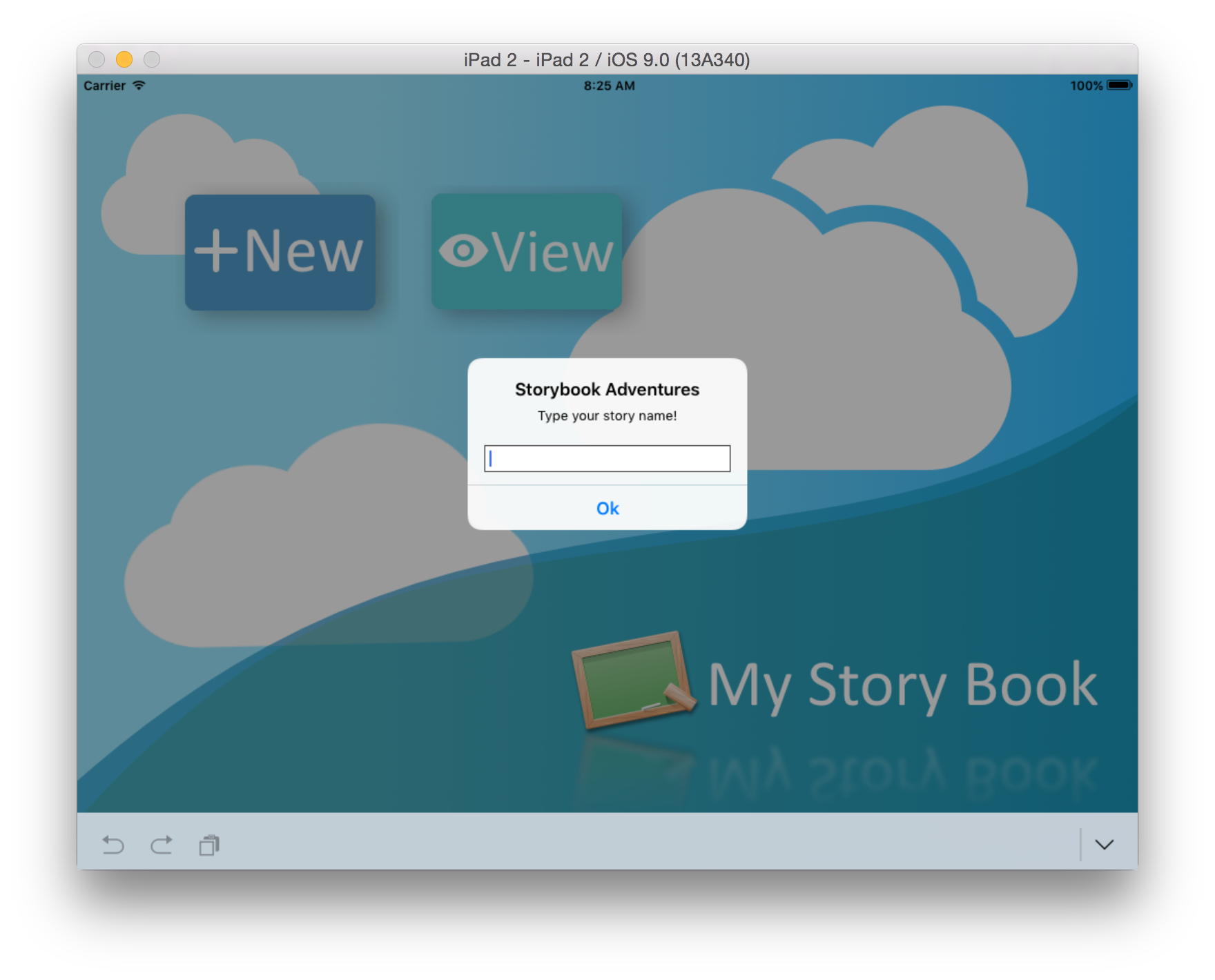This screenshot has height=980, width=1215.
Task: Collapse the keyboard accessory via the chevron
Action: [1105, 845]
